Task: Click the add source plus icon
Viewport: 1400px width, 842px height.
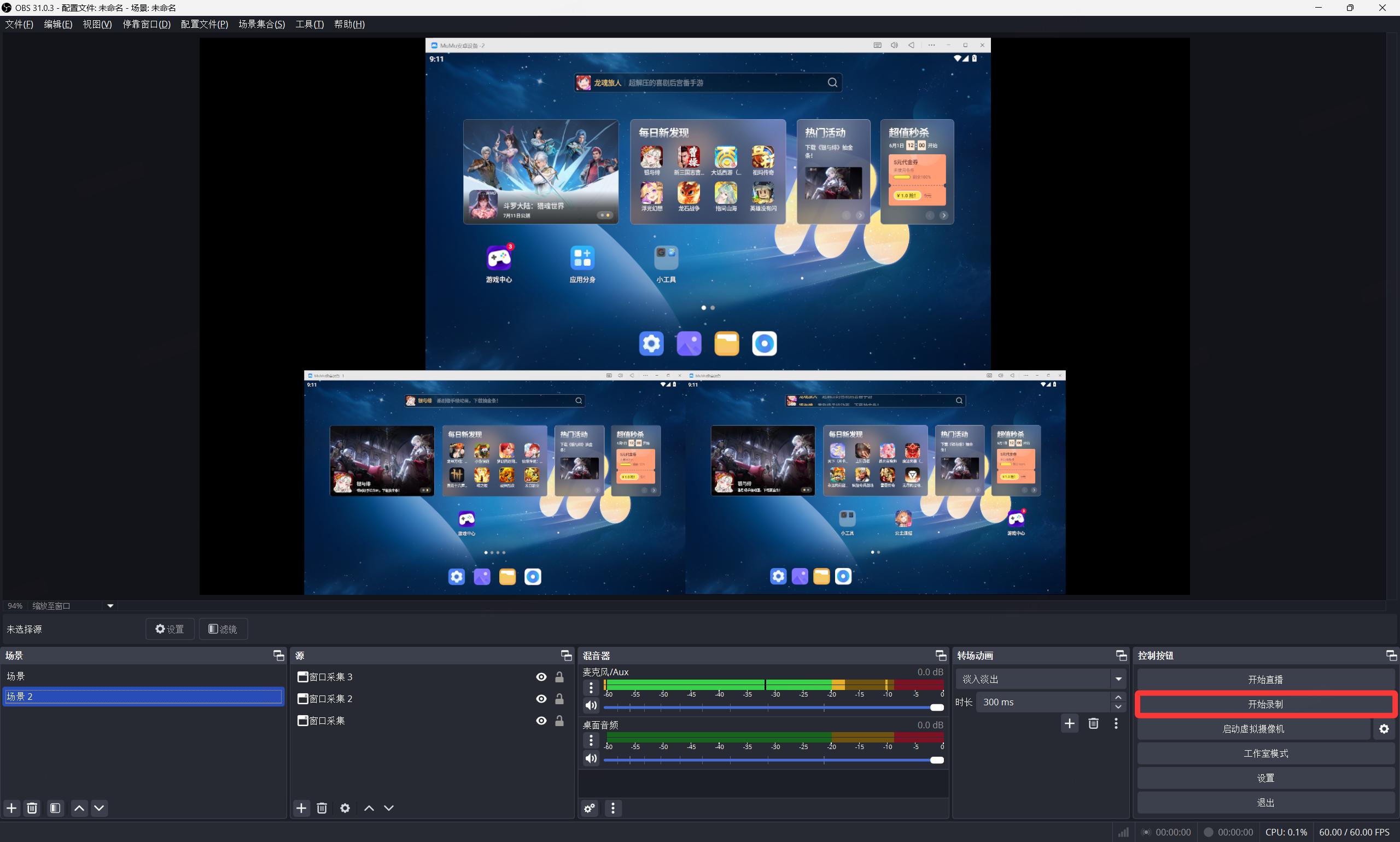Action: point(301,808)
